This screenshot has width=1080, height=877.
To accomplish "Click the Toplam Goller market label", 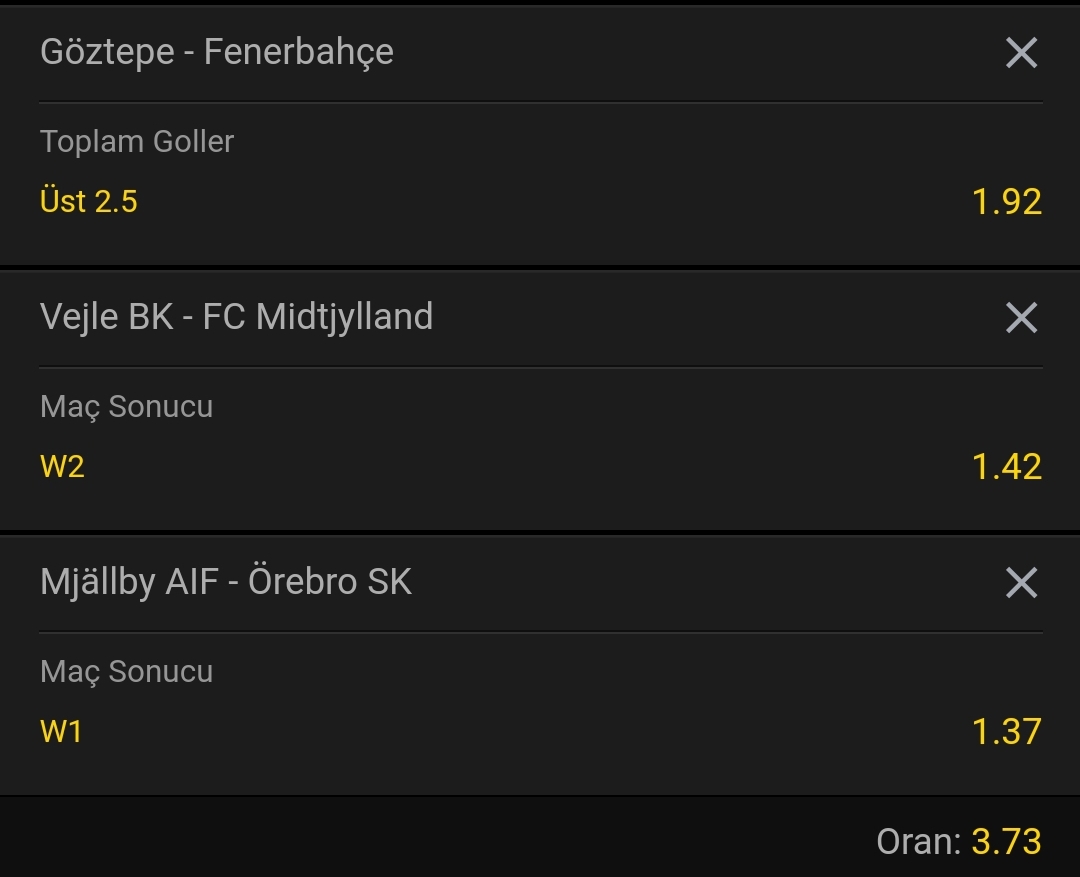I will click(x=137, y=142).
